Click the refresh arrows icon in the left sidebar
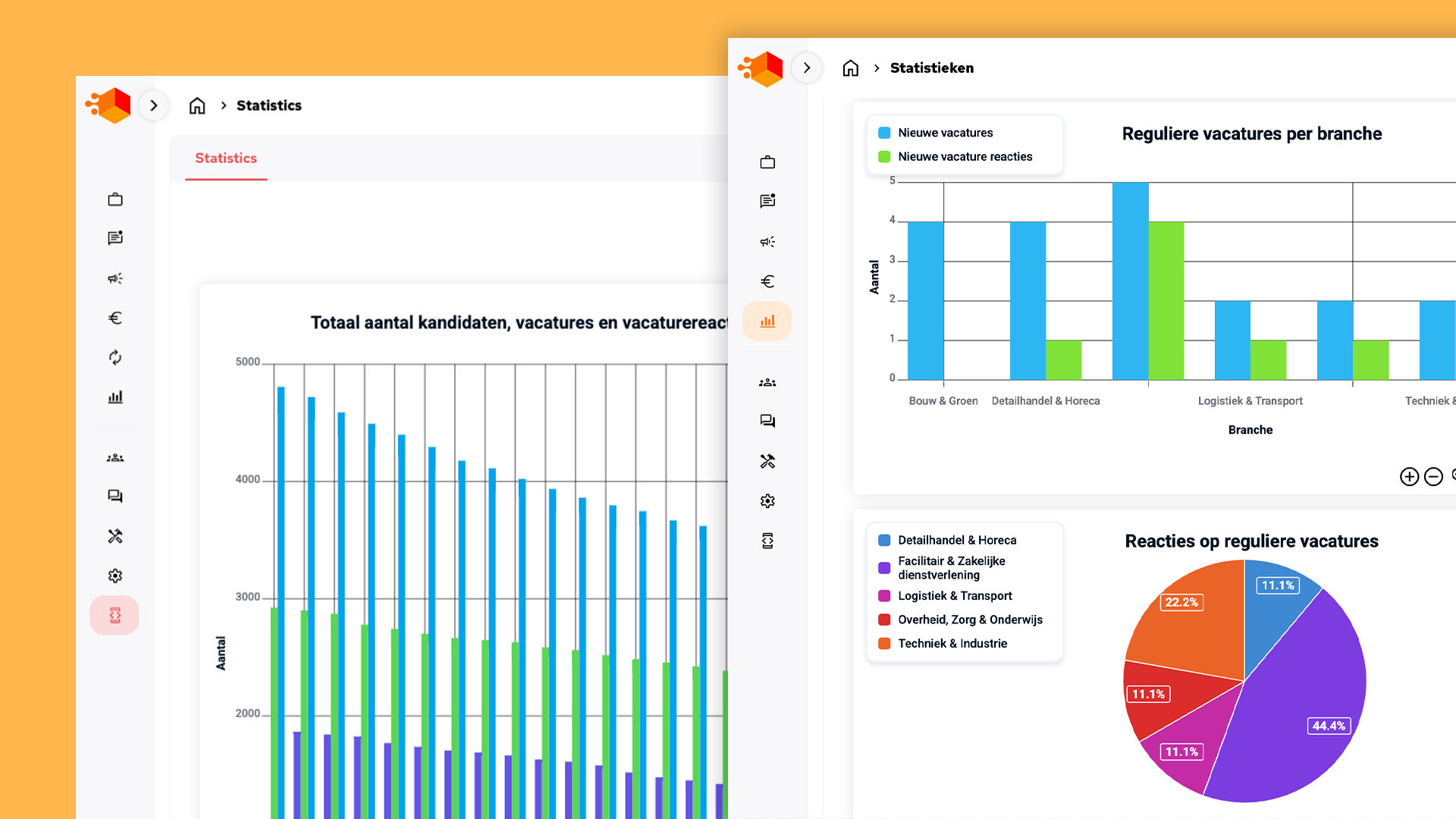The width and height of the screenshot is (1456, 819). point(115,357)
